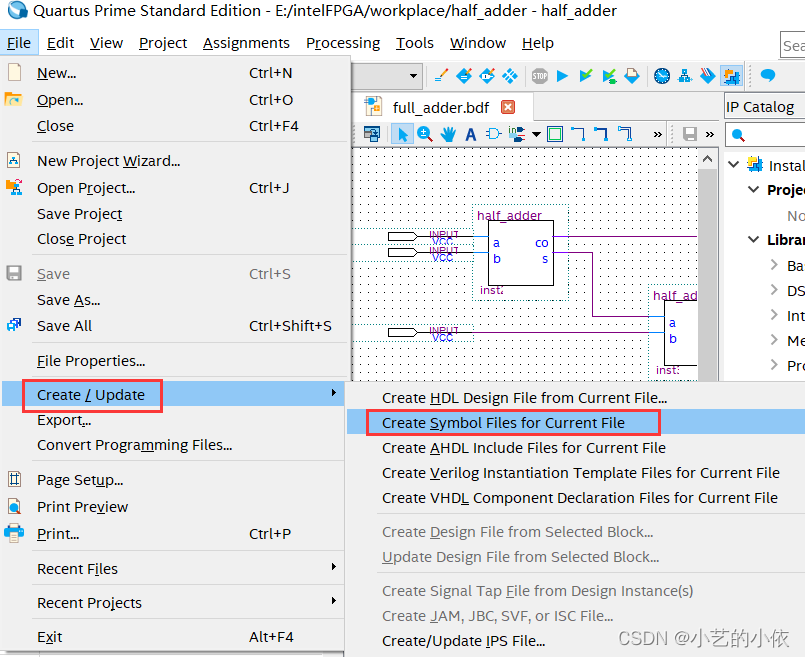Click the Platform Designer highlighted toolbar icon
This screenshot has height=657, width=805.
click(x=731, y=76)
